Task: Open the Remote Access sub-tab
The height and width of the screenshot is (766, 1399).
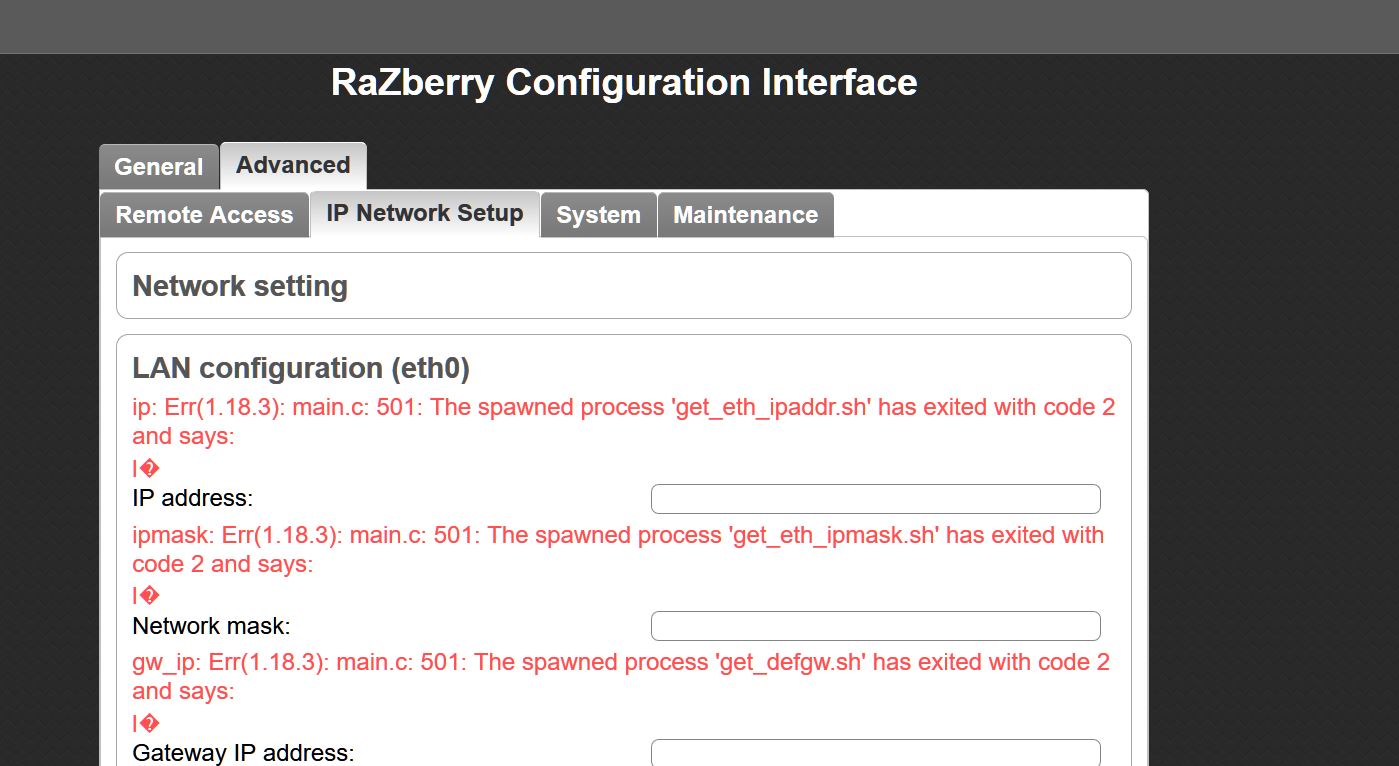Action: coord(204,215)
